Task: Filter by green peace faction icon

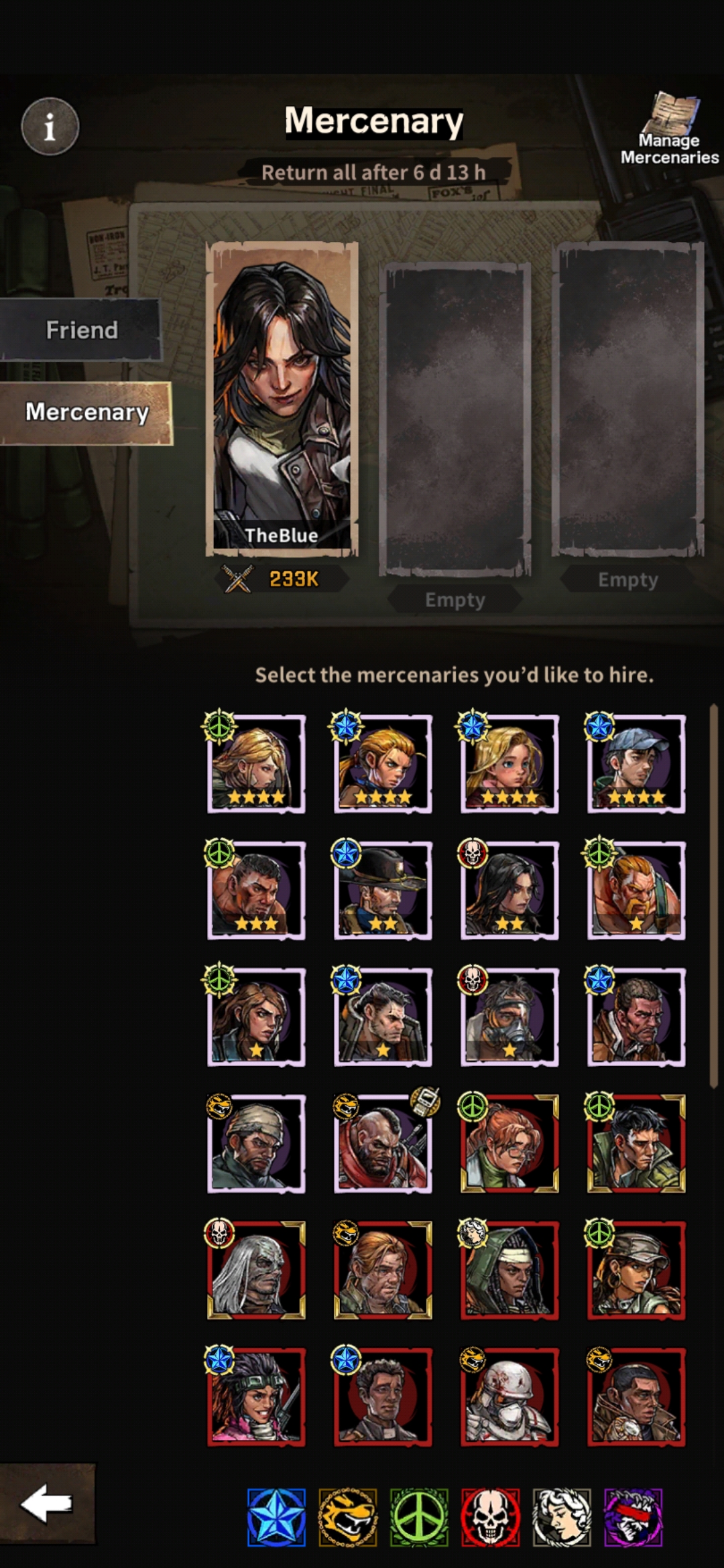Action: (419, 1518)
